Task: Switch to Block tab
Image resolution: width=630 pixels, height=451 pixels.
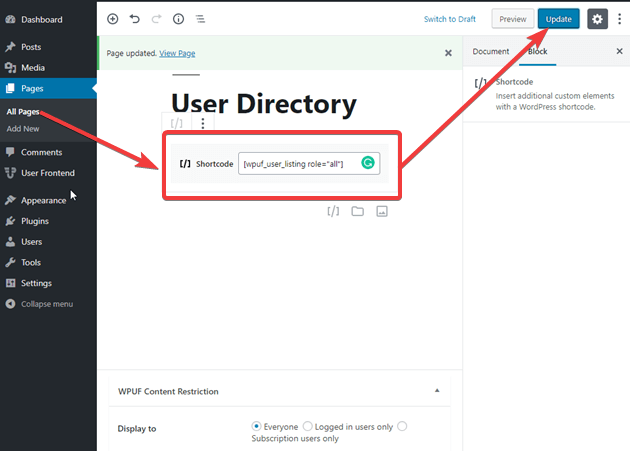Action: point(538,51)
